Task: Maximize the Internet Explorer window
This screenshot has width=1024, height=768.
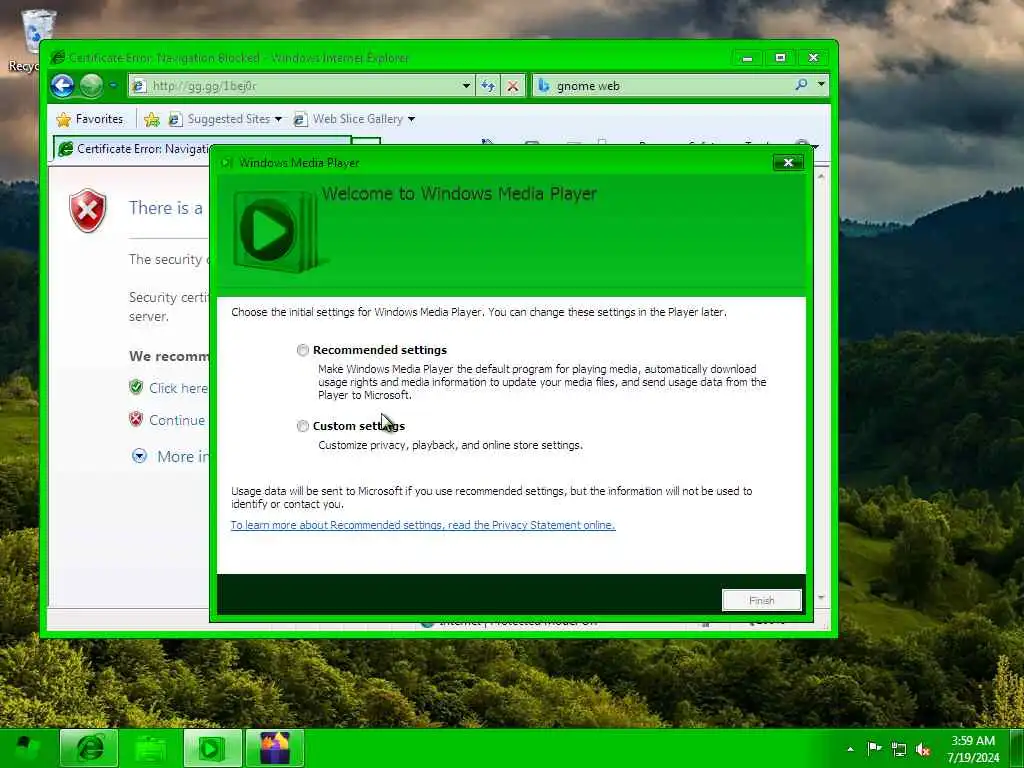Action: (x=780, y=58)
